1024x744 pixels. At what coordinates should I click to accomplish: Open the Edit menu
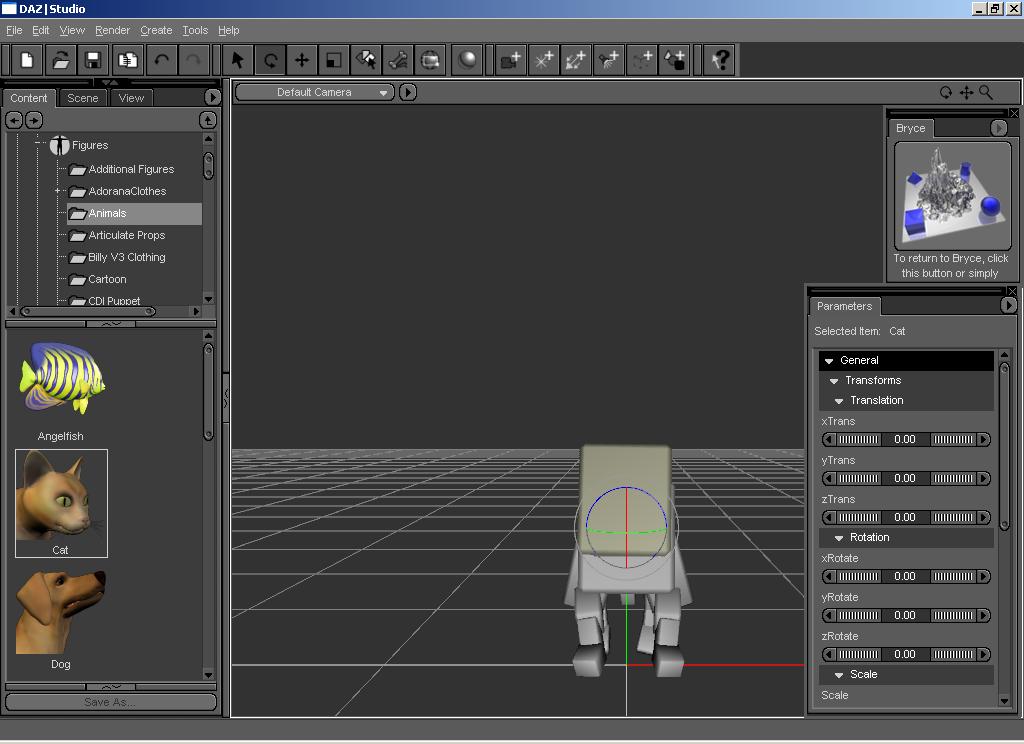point(40,30)
